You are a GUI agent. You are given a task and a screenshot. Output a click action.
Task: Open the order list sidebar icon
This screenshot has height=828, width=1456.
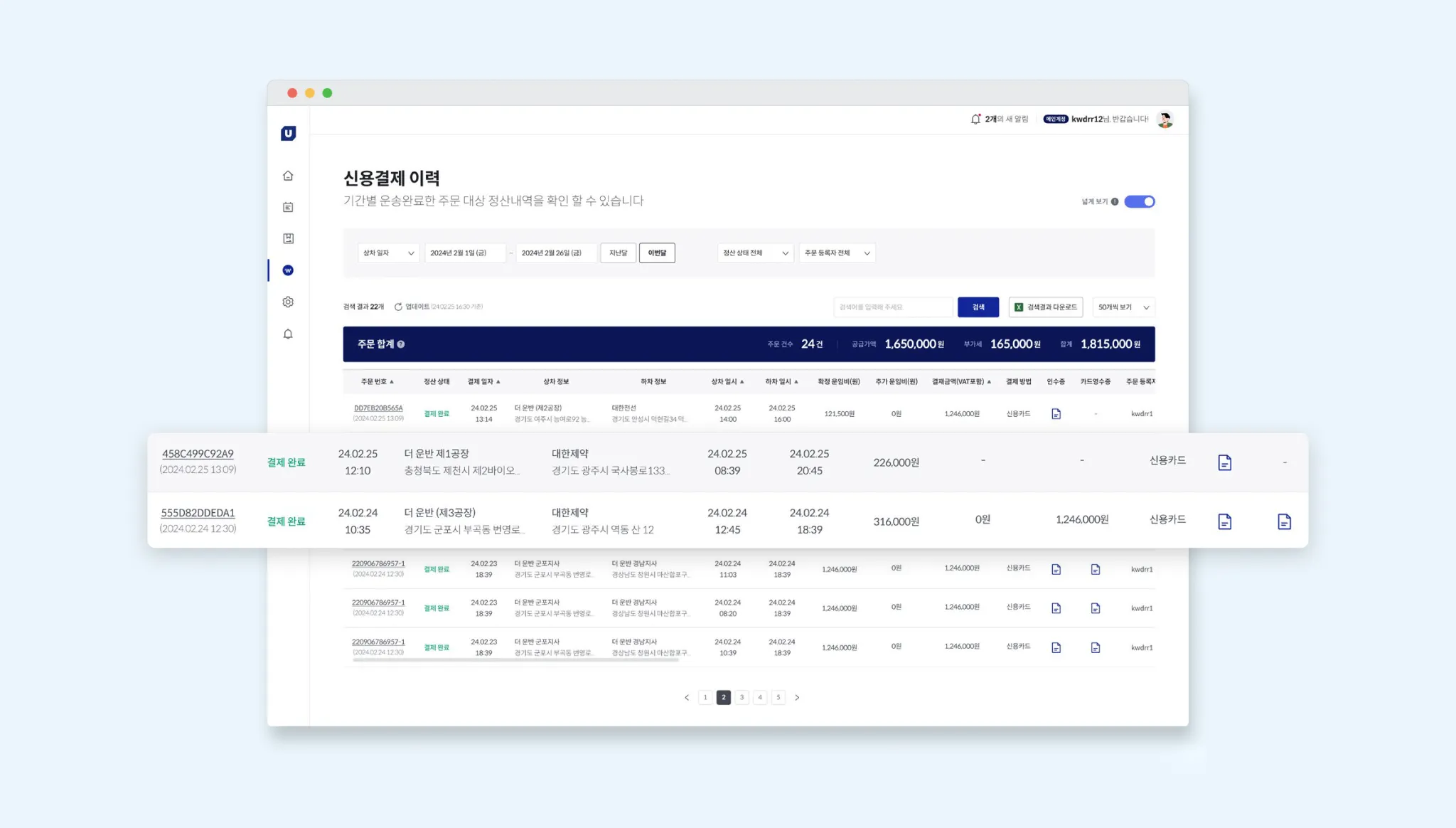click(288, 207)
